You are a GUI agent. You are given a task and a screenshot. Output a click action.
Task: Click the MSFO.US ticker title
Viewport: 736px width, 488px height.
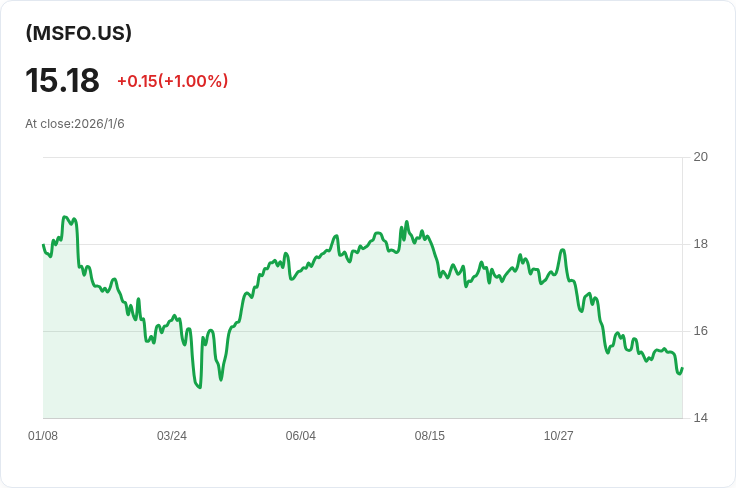(79, 33)
